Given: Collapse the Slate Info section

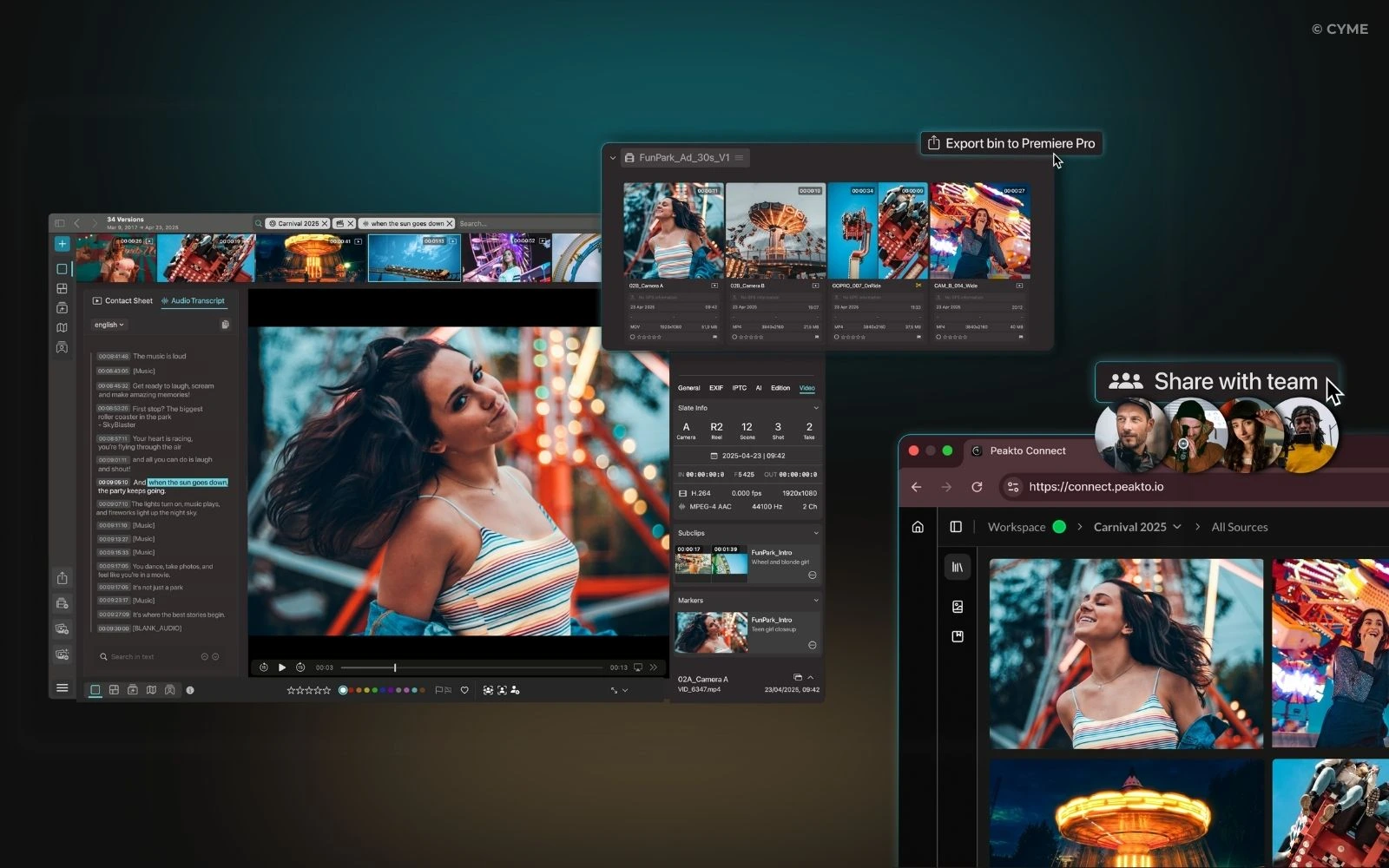Looking at the screenshot, I should click(x=815, y=408).
